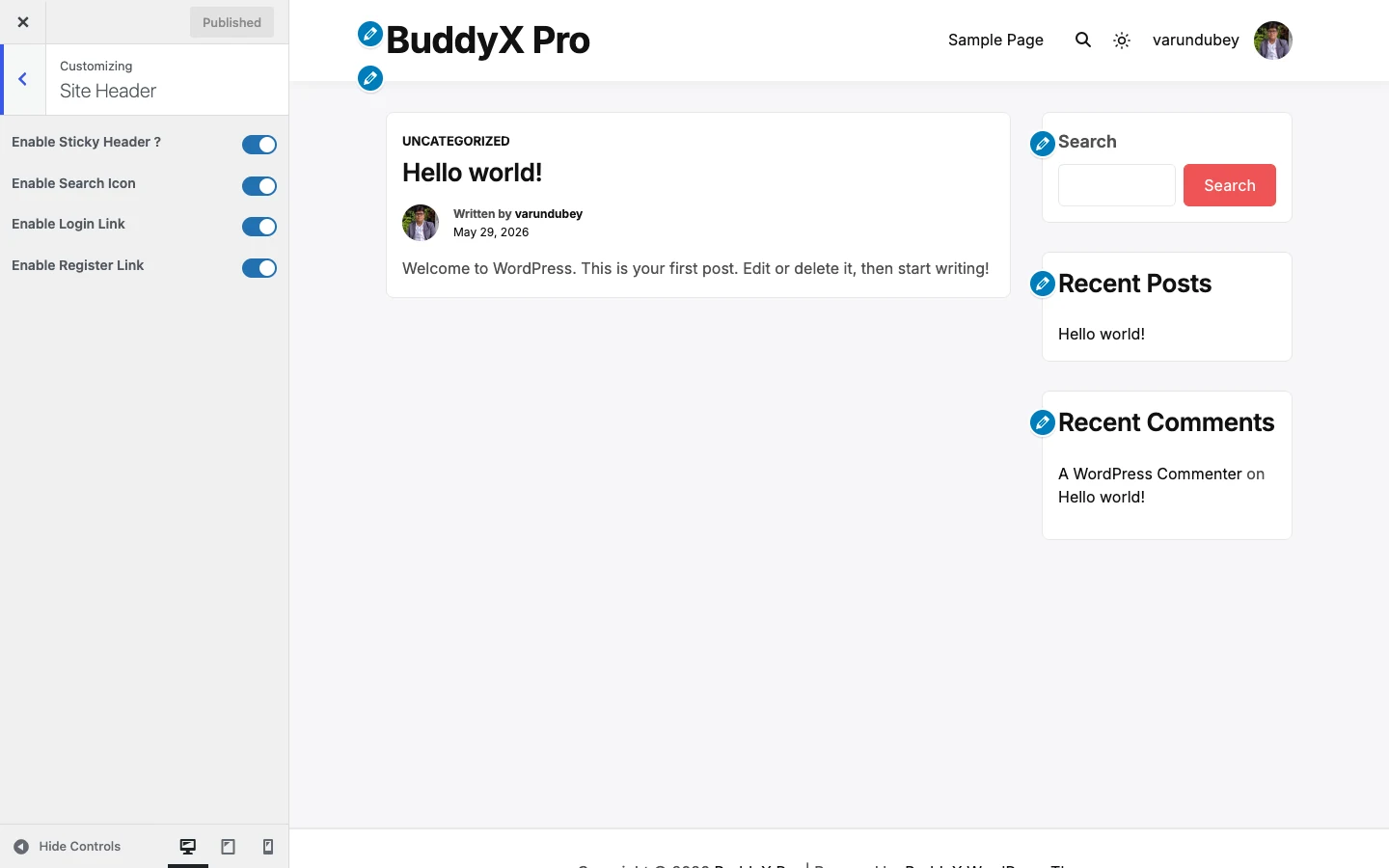Click the May 29, 2026 post date

pos(491,232)
